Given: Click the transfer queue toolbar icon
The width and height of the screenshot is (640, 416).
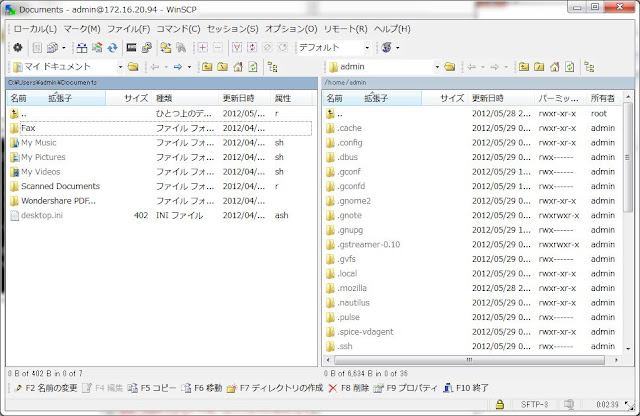Looking at the screenshot, I should tap(37, 48).
